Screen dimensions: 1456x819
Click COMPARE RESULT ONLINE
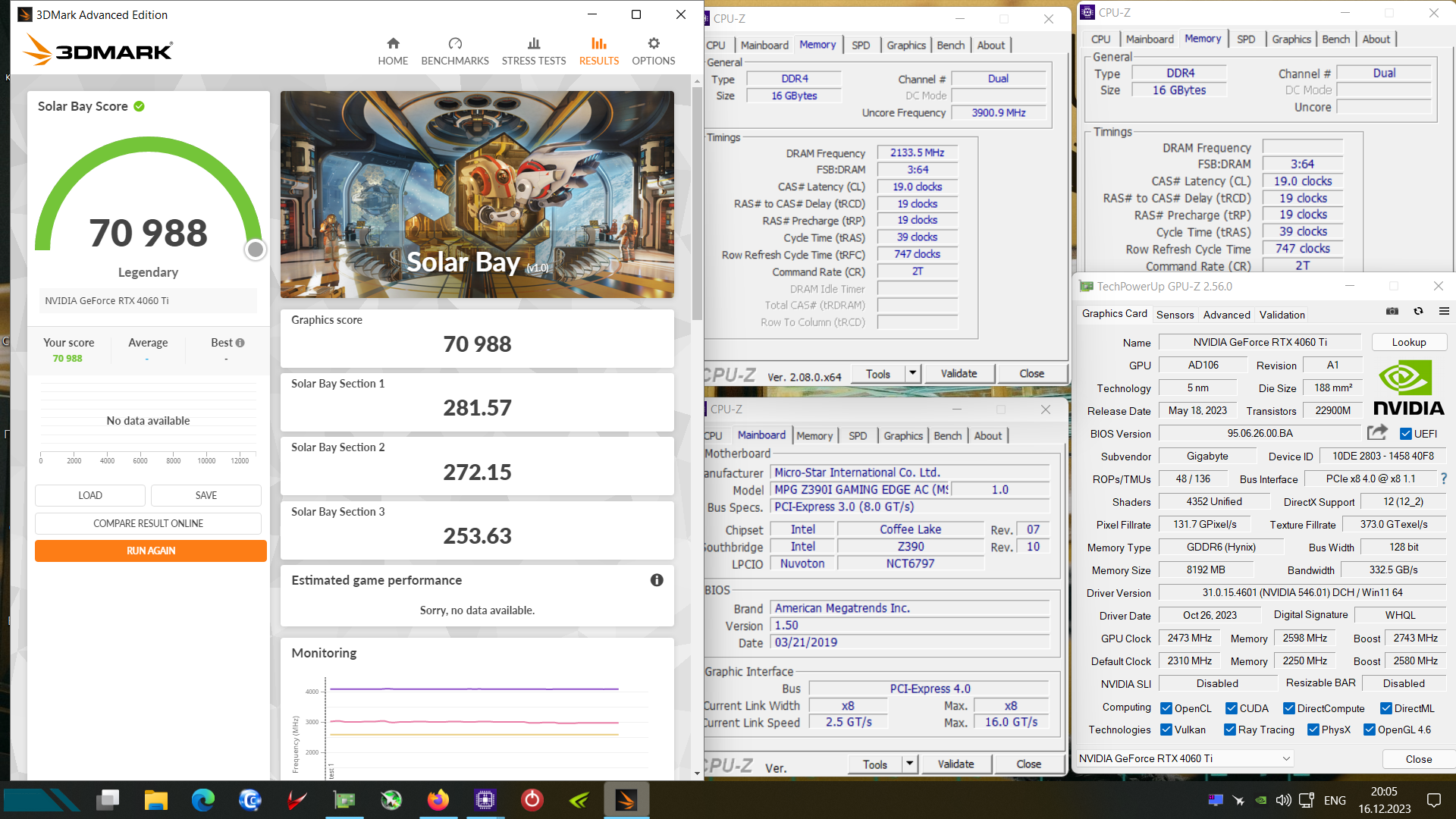pos(148,523)
